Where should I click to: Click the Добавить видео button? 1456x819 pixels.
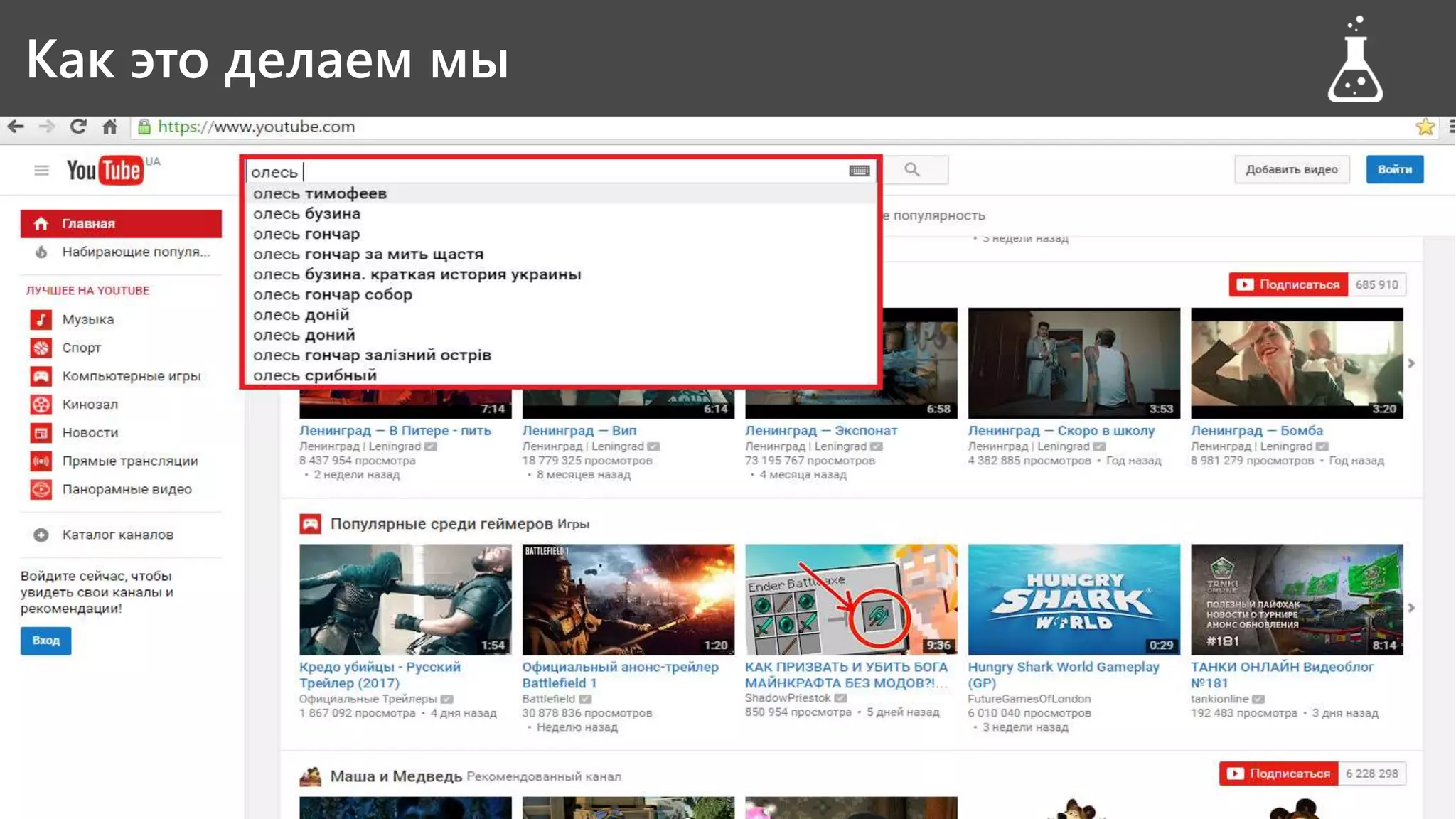point(1292,169)
